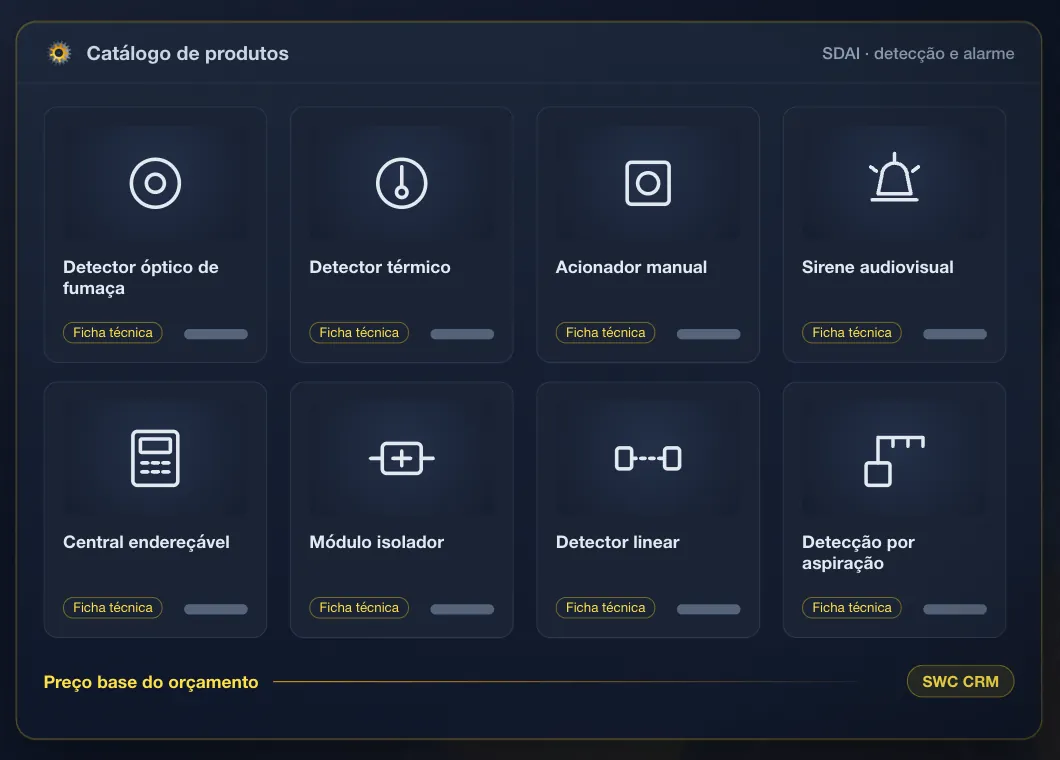Open Ficha técnica for Detector óptico de fumaça
Screen dimensions: 1060x760
113,333
